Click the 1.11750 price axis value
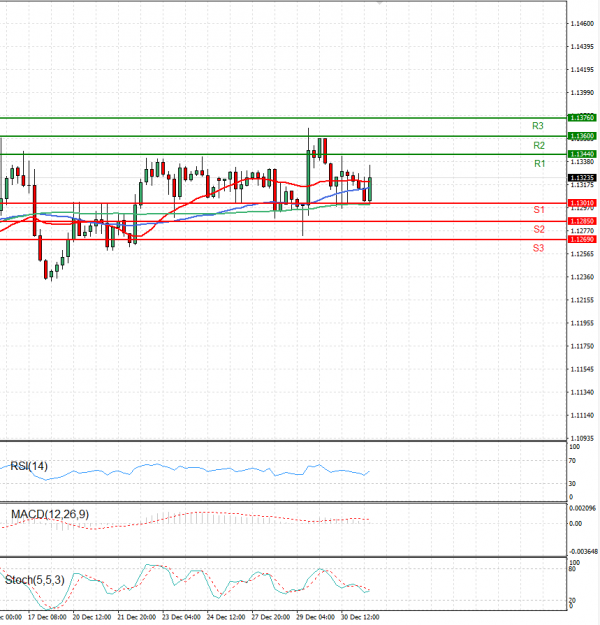This screenshot has height=625, width=600. pyautogui.click(x=582, y=346)
